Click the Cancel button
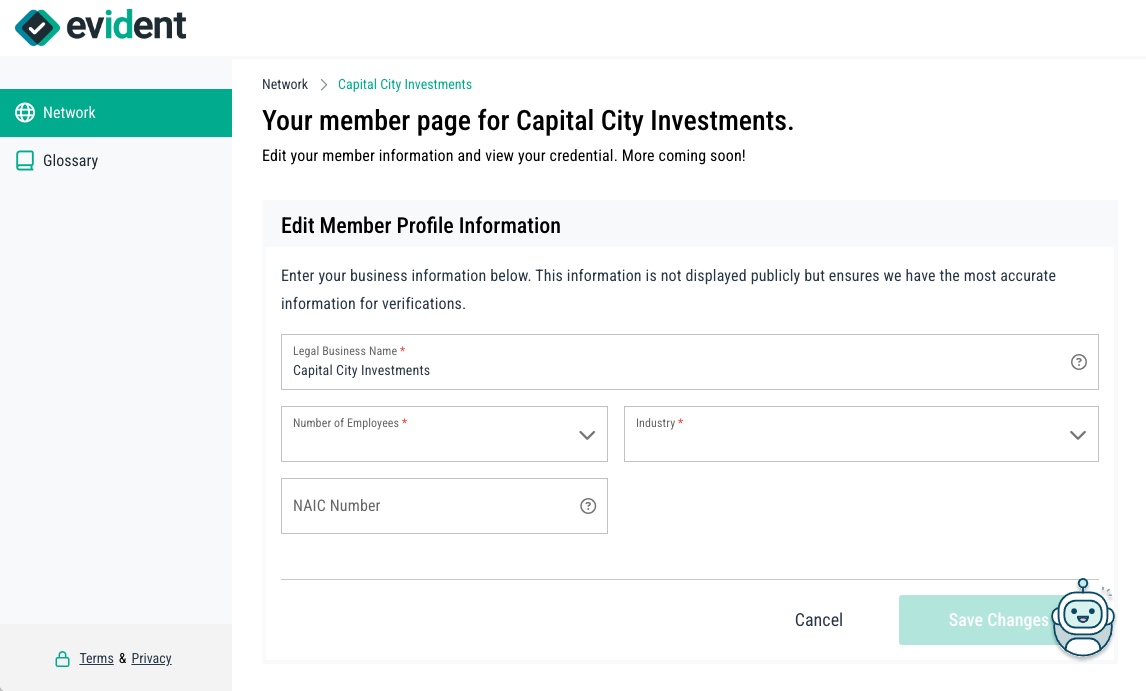Image resolution: width=1146 pixels, height=691 pixels. tap(818, 620)
